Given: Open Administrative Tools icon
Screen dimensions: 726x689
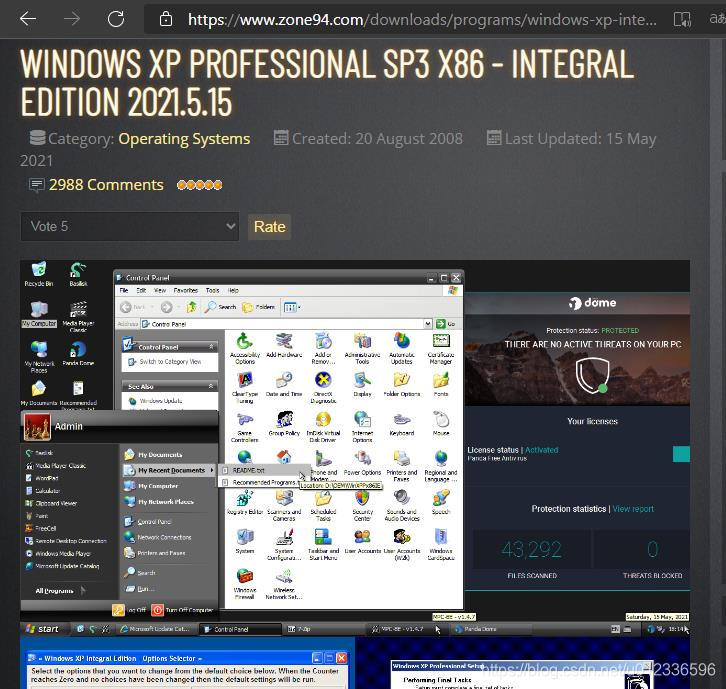Looking at the screenshot, I should coord(362,349).
